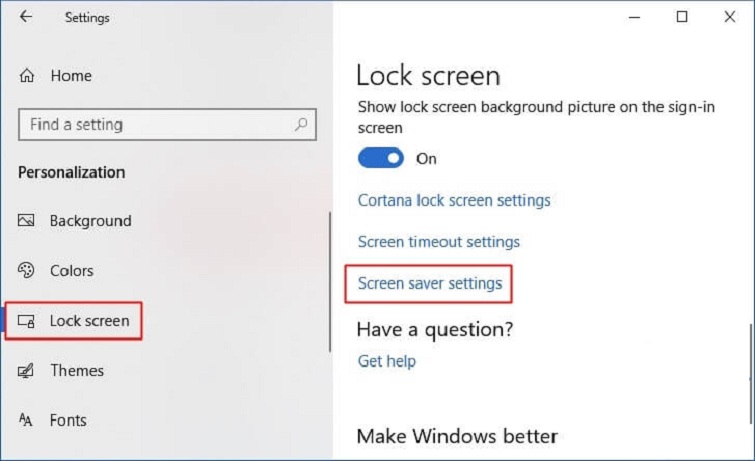Open Screen timeout settings link
The image size is (755, 461).
point(439,242)
